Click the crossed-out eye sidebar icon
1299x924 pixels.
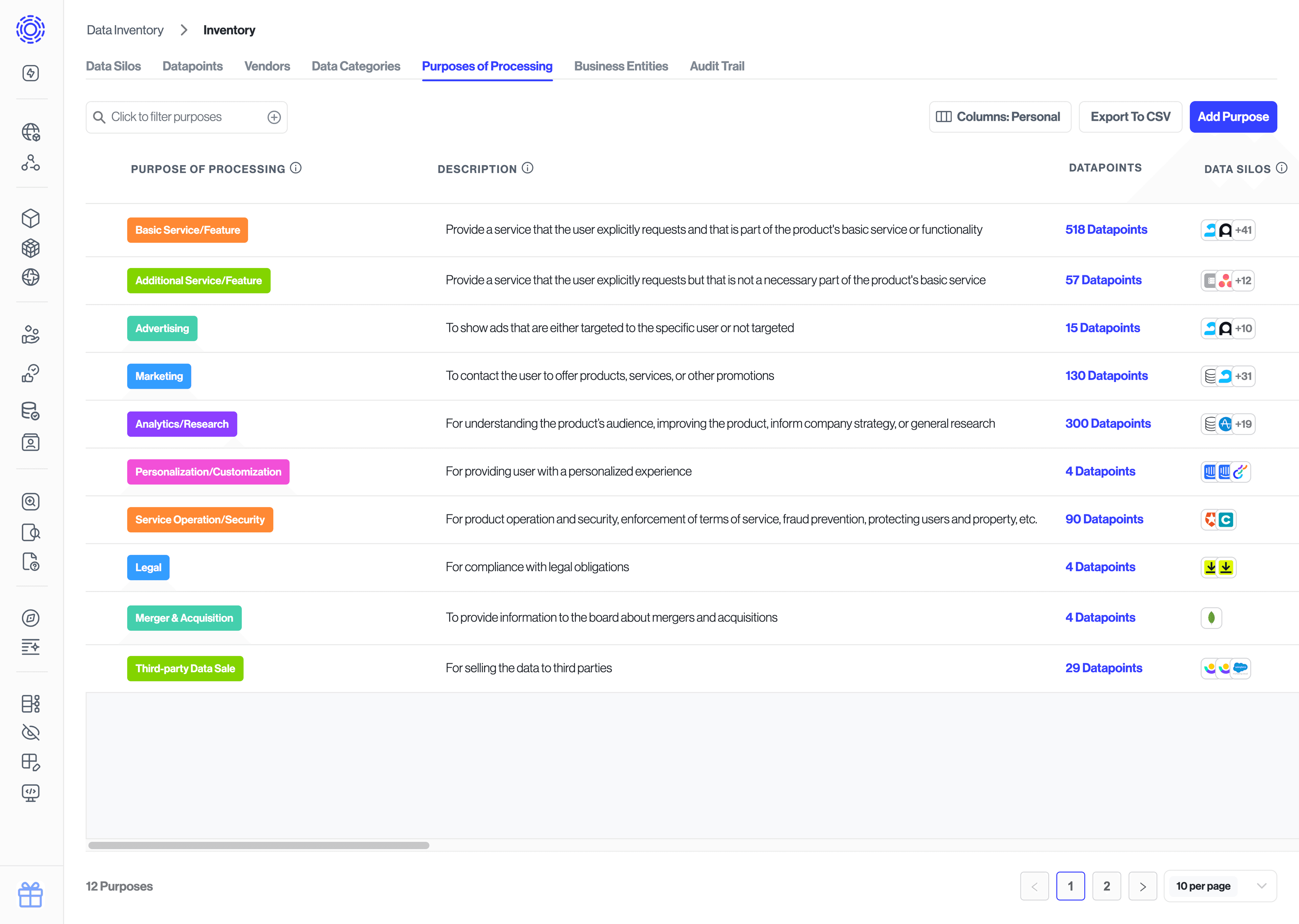click(x=31, y=732)
